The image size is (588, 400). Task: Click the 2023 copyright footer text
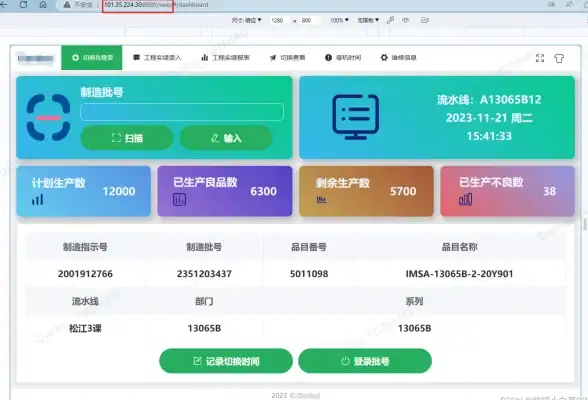tap(296, 396)
